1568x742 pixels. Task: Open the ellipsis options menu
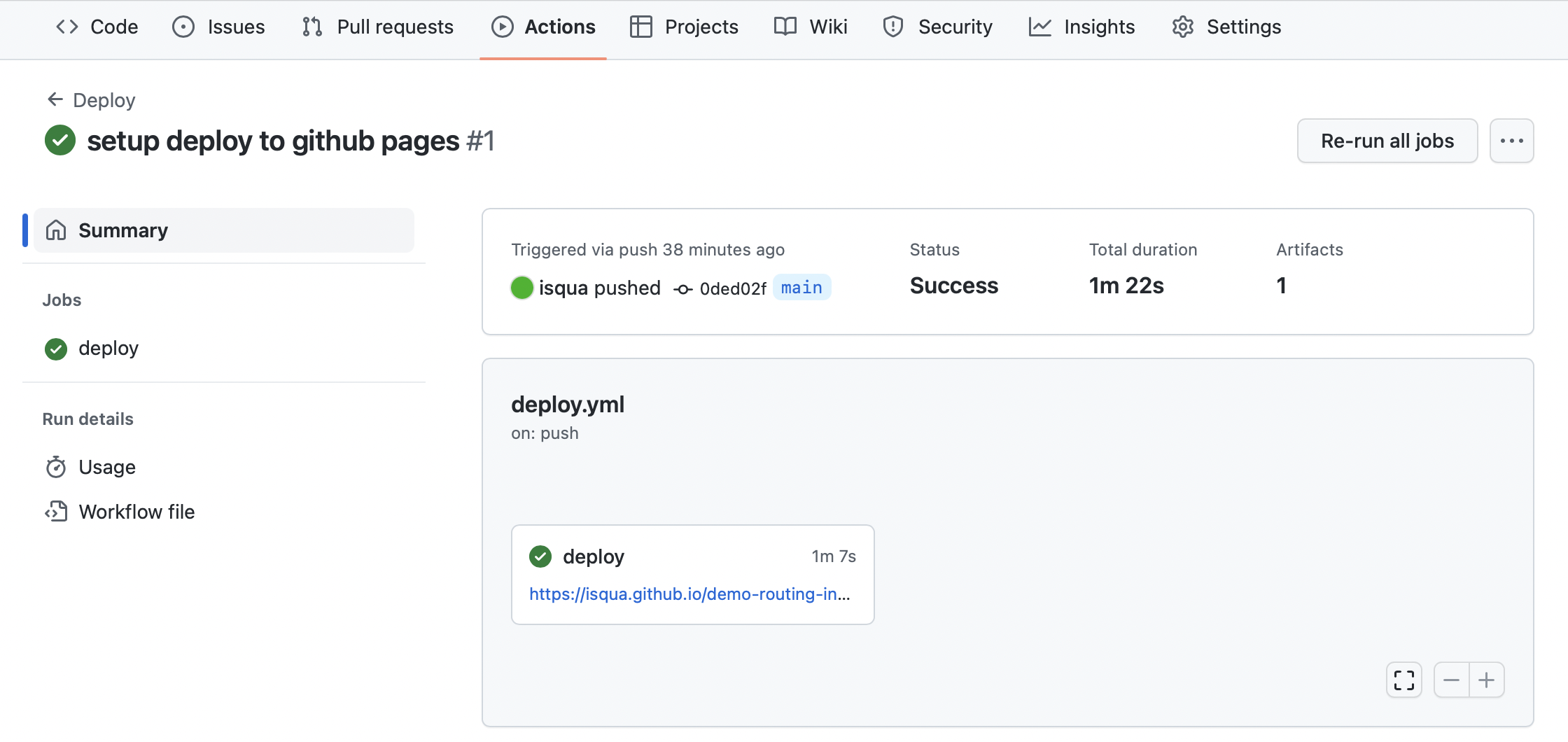(x=1511, y=140)
